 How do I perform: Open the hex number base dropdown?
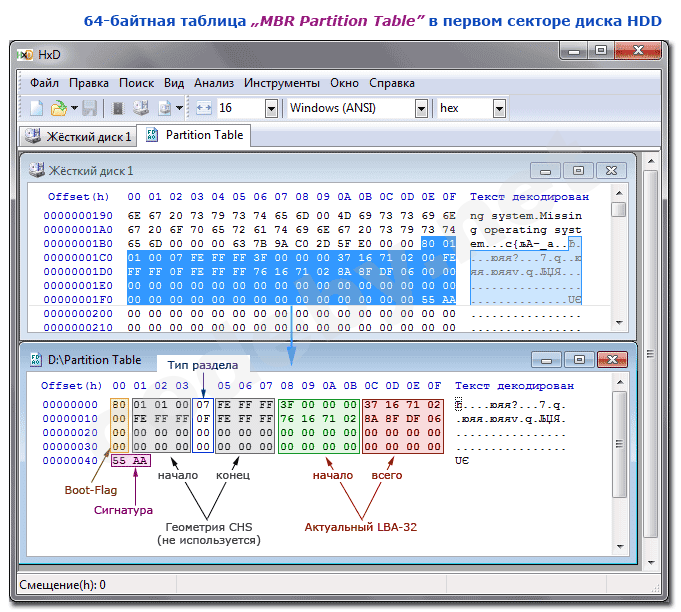[x=498, y=108]
